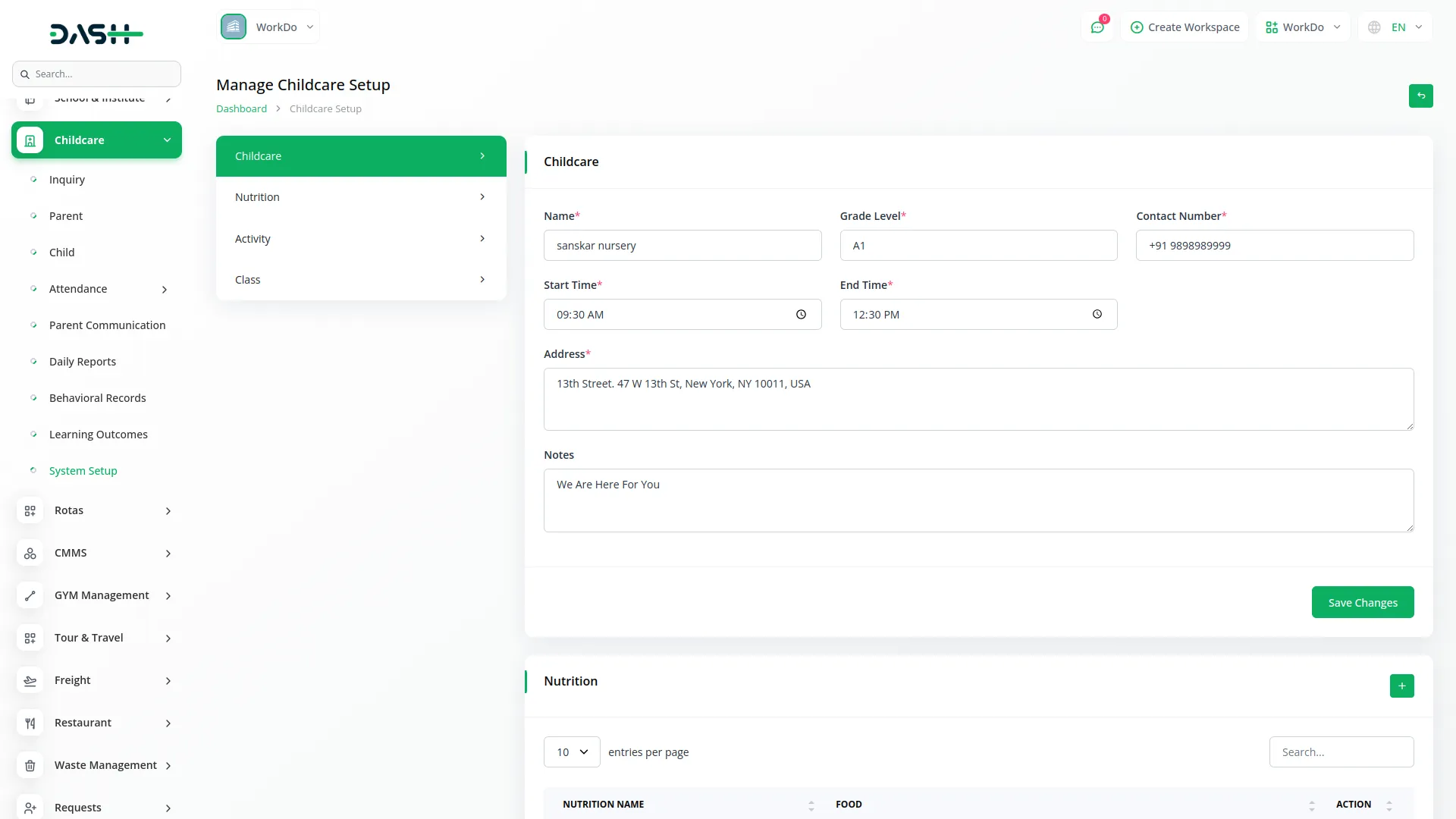Click the Waste Management trash bin icon
Image resolution: width=1456 pixels, height=819 pixels.
[30, 765]
